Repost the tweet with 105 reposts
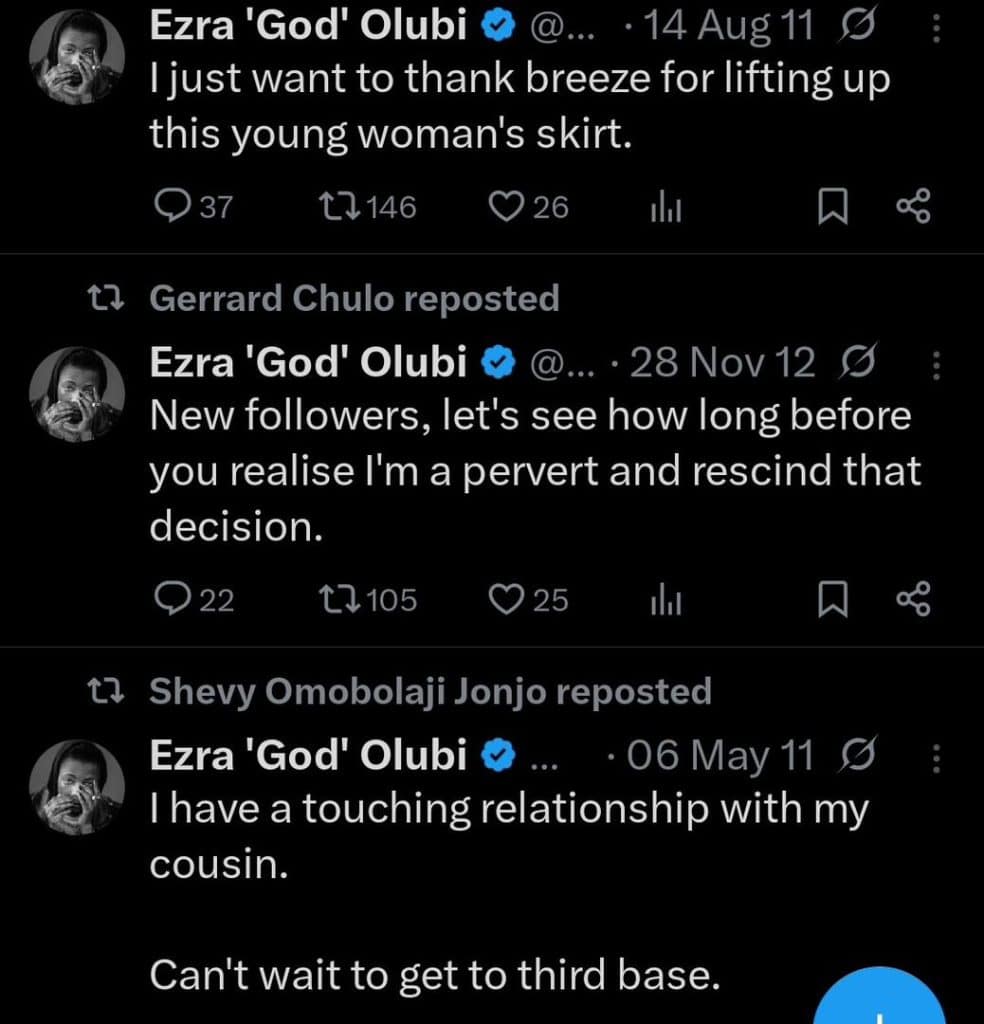984x1024 pixels. point(332,599)
